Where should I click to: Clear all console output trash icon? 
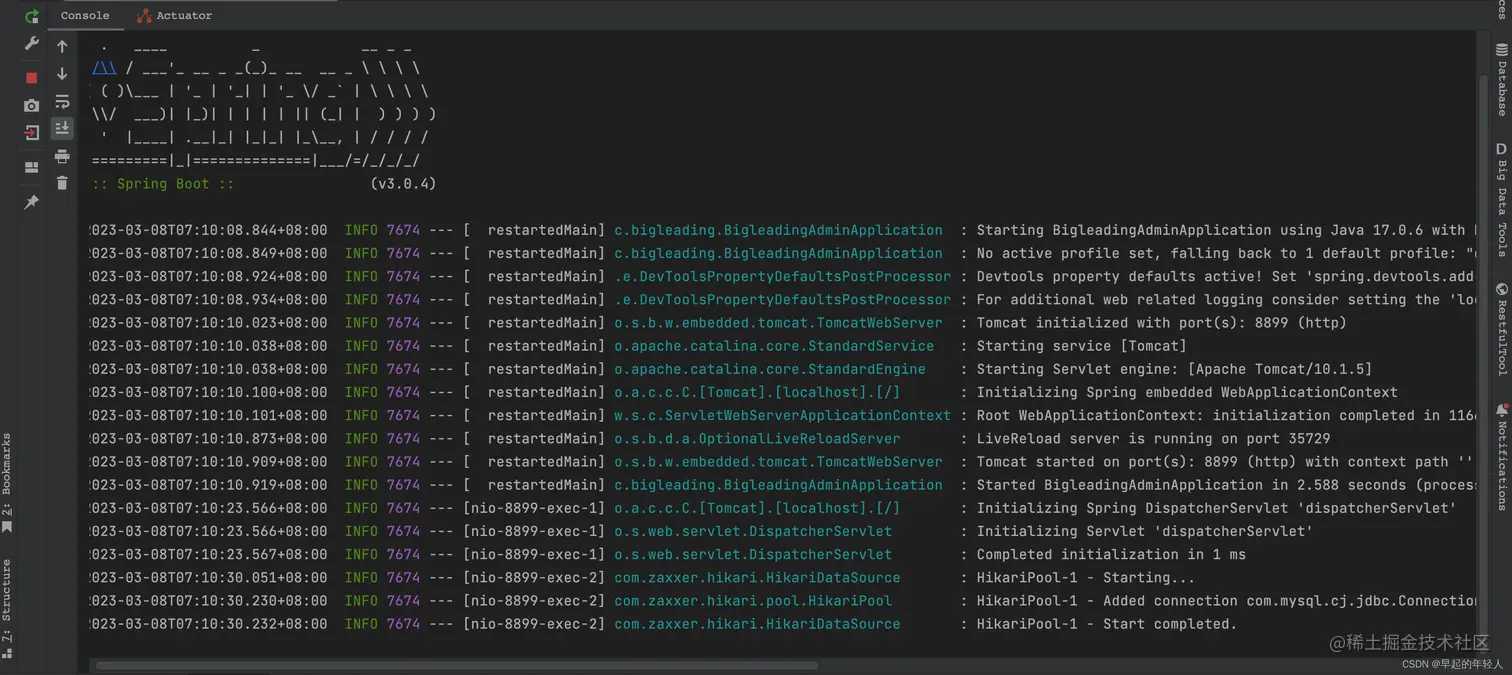tap(62, 183)
